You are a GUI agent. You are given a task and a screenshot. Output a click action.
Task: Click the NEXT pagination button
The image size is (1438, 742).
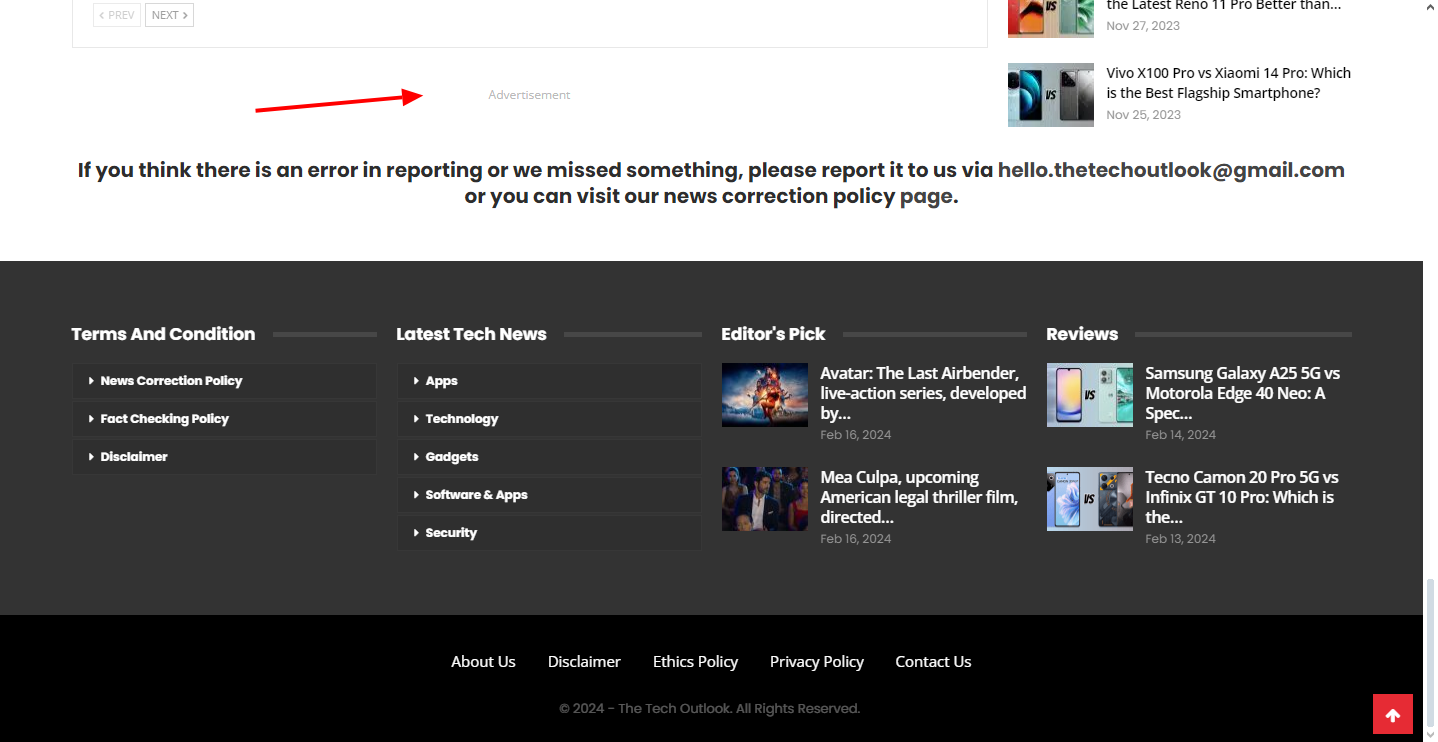click(x=169, y=15)
